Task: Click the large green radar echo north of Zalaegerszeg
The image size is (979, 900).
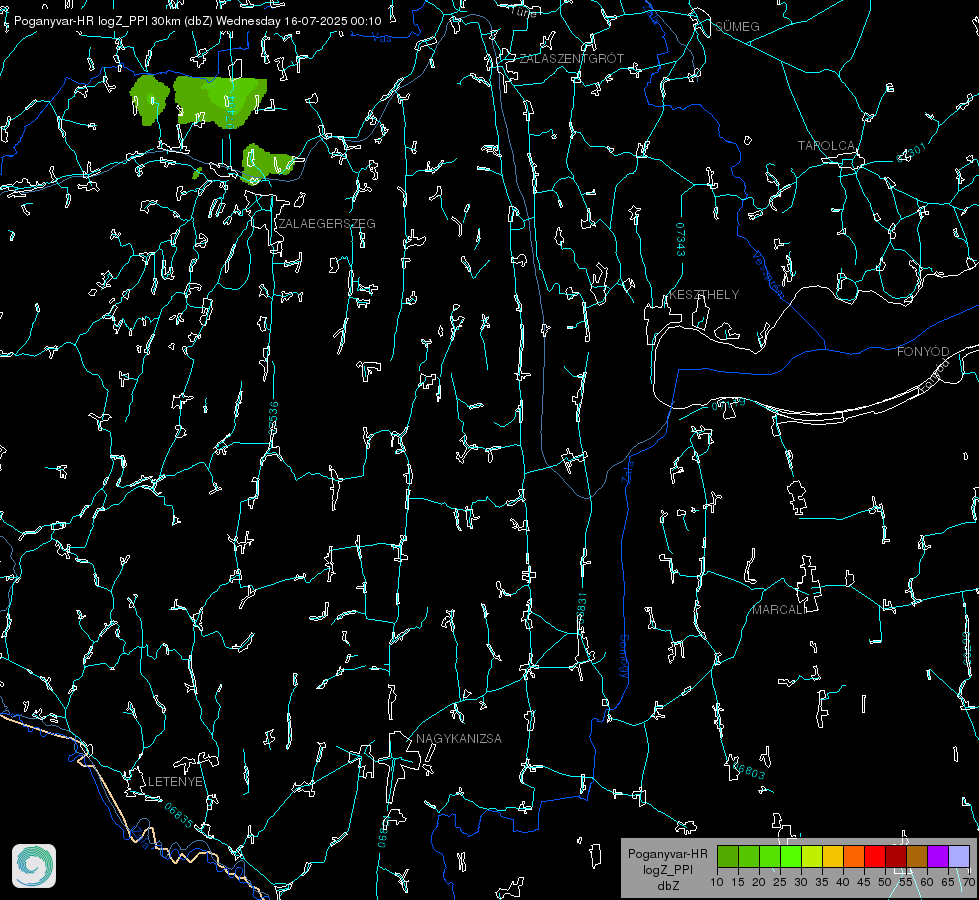Action: pyautogui.click(x=220, y=102)
